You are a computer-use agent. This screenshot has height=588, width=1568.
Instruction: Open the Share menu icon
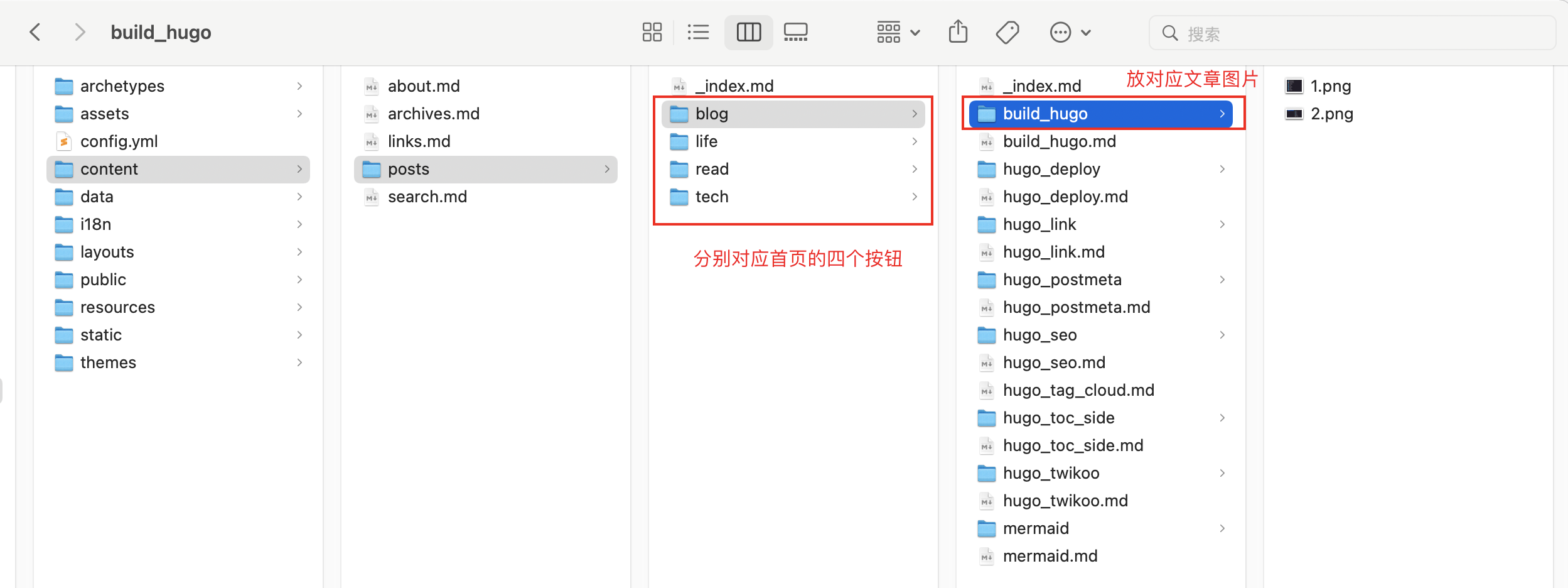click(958, 32)
